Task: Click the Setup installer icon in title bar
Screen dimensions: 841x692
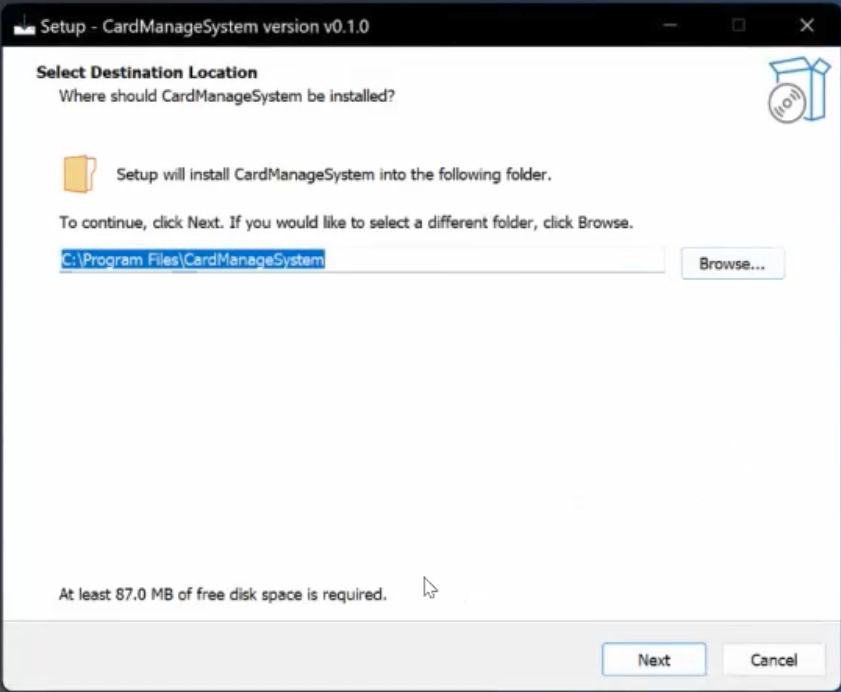Action: click(23, 26)
